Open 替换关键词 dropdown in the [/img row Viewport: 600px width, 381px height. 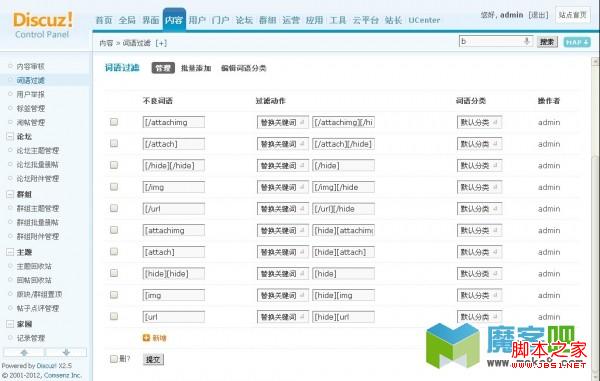pyautogui.click(x=282, y=187)
